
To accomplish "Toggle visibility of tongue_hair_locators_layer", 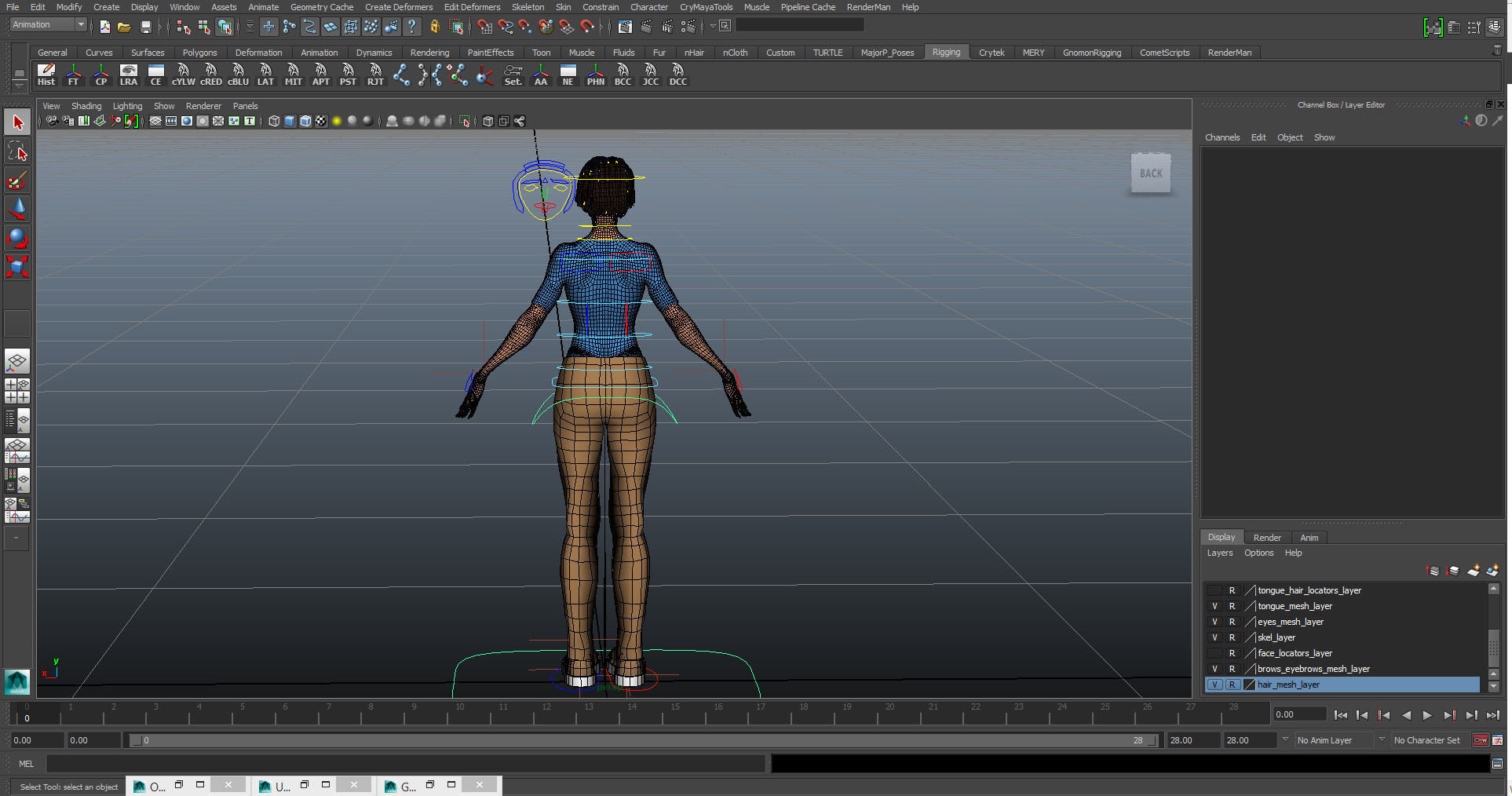I will point(1214,590).
